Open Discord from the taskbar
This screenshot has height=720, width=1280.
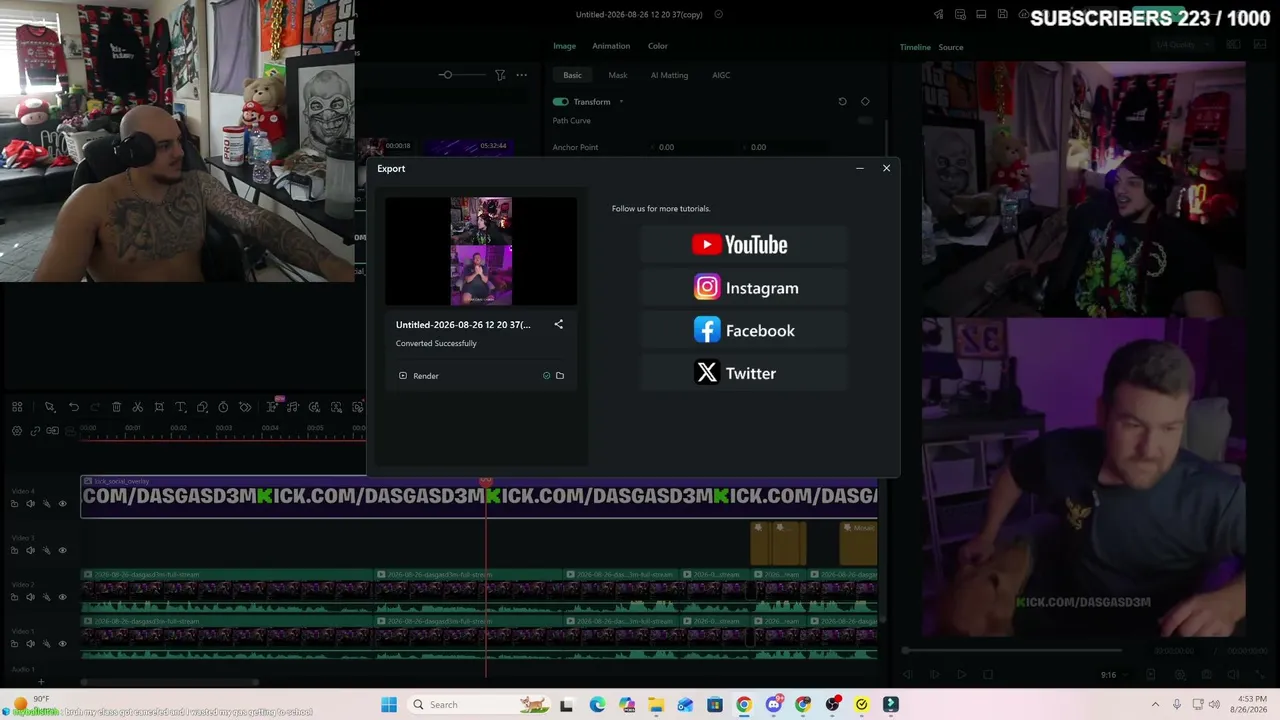(x=773, y=705)
